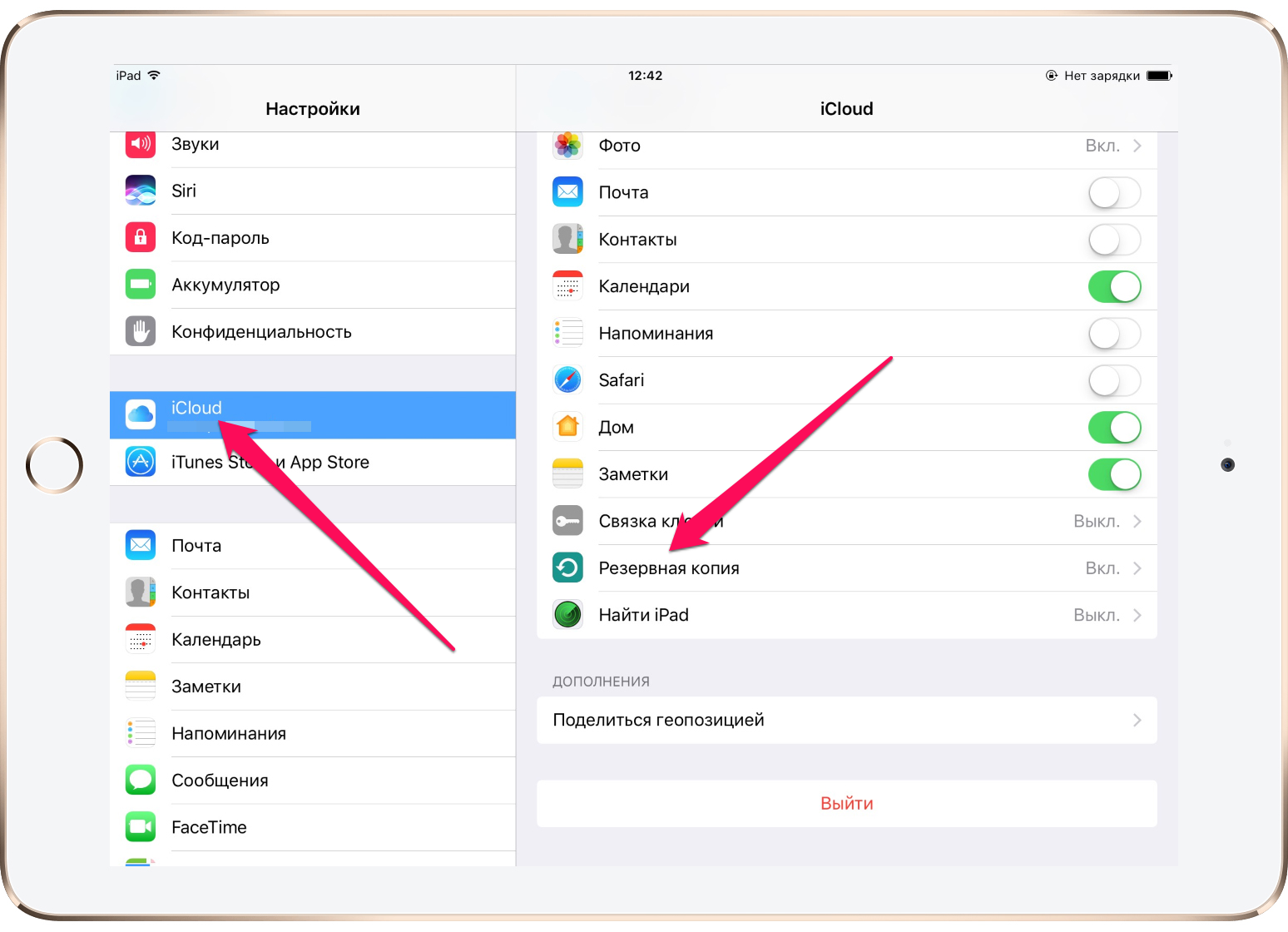This screenshot has height=932, width=1288.
Task: Tap the Найти iPad radar icon
Action: click(x=567, y=615)
